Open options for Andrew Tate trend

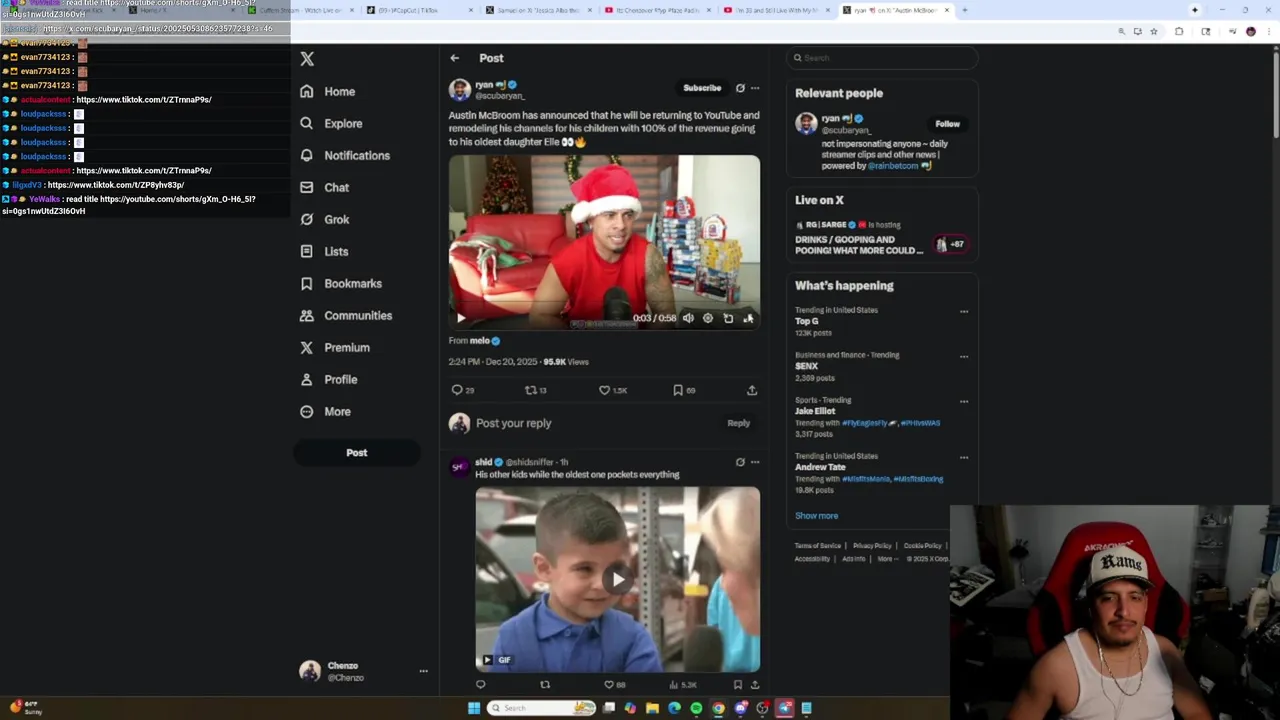pos(964,457)
